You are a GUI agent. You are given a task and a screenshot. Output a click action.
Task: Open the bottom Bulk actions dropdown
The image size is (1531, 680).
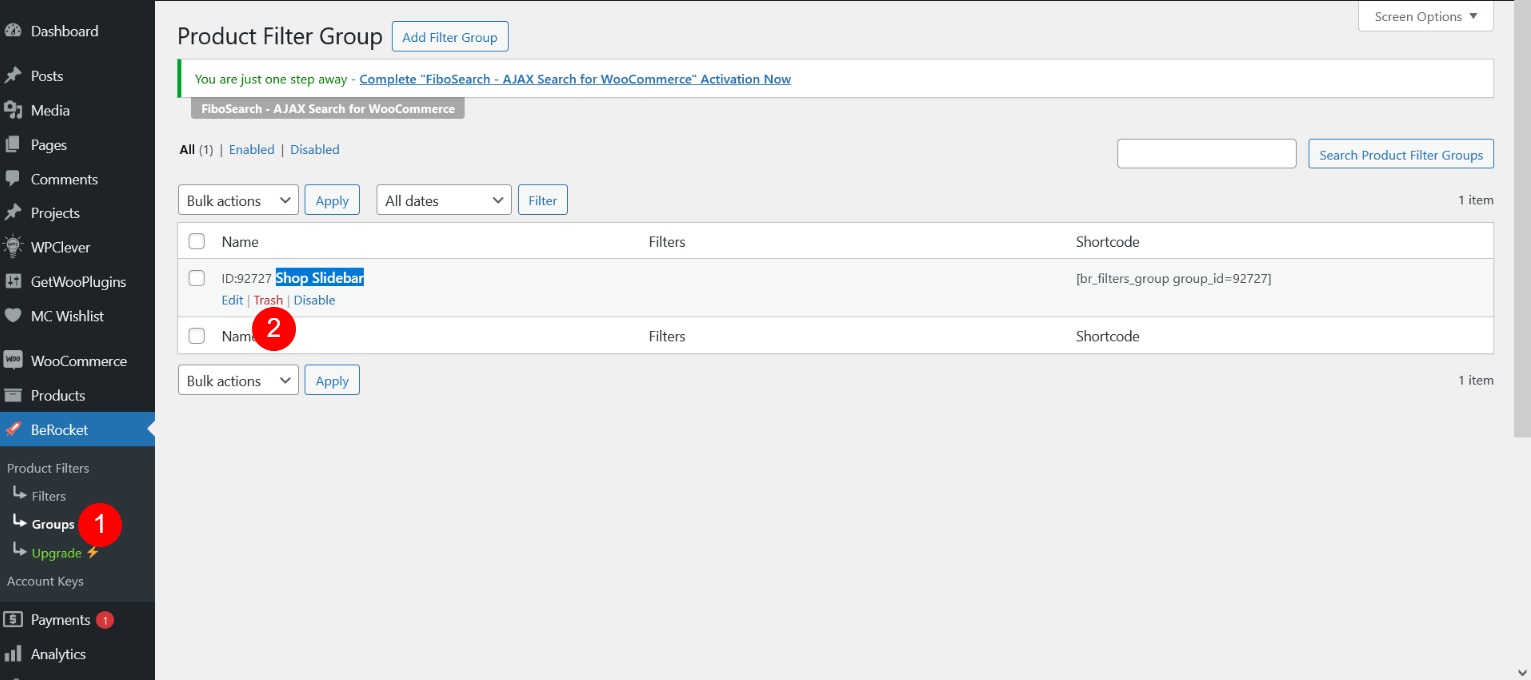pos(238,380)
